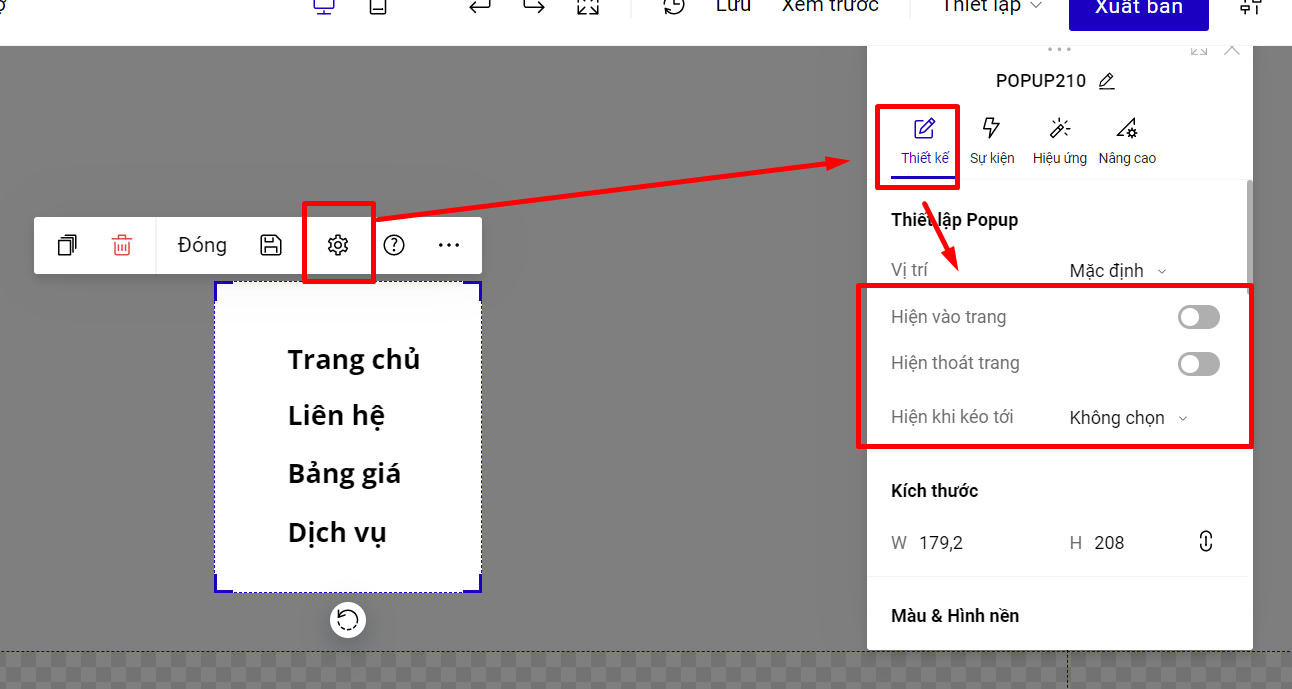
Task: Click the 'Đóng' button on popup toolbar
Action: [x=202, y=245]
